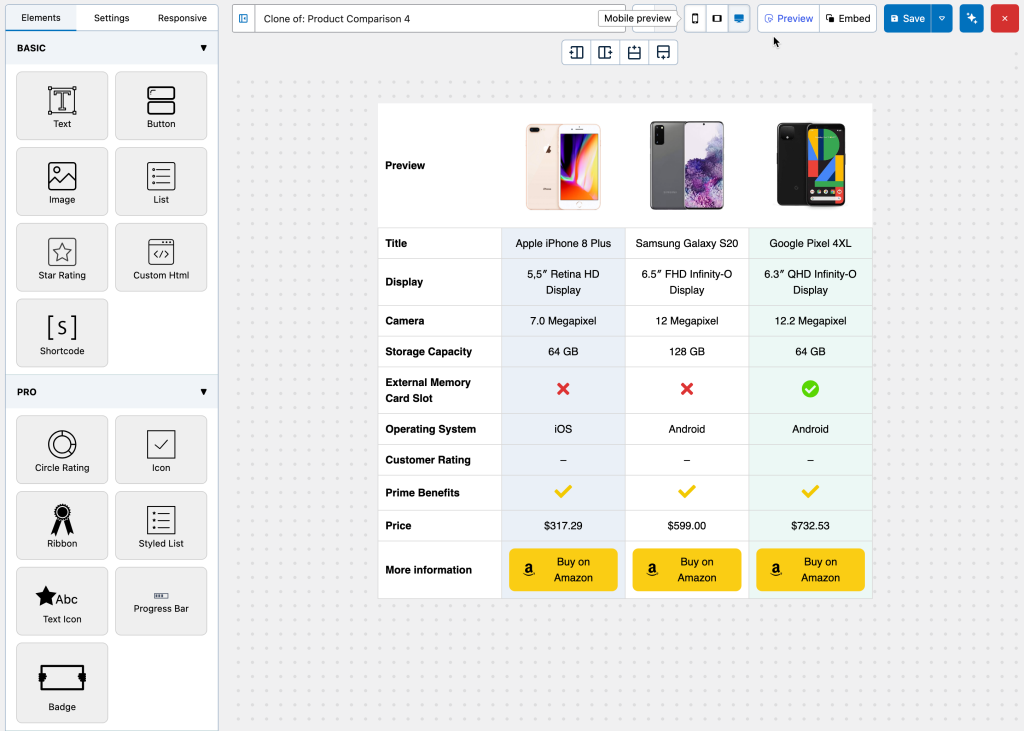
Task: Click the '12.2 Megapixel' cell
Action: point(810,321)
